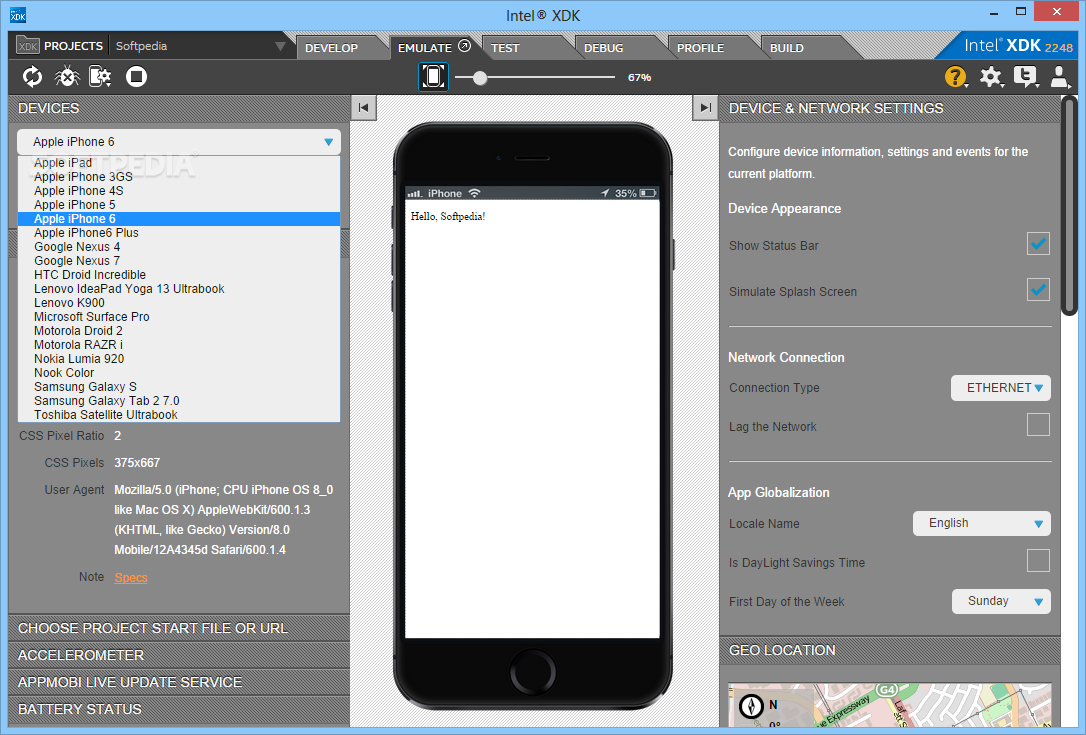Select Google Nexus 4 from device list

179,247
